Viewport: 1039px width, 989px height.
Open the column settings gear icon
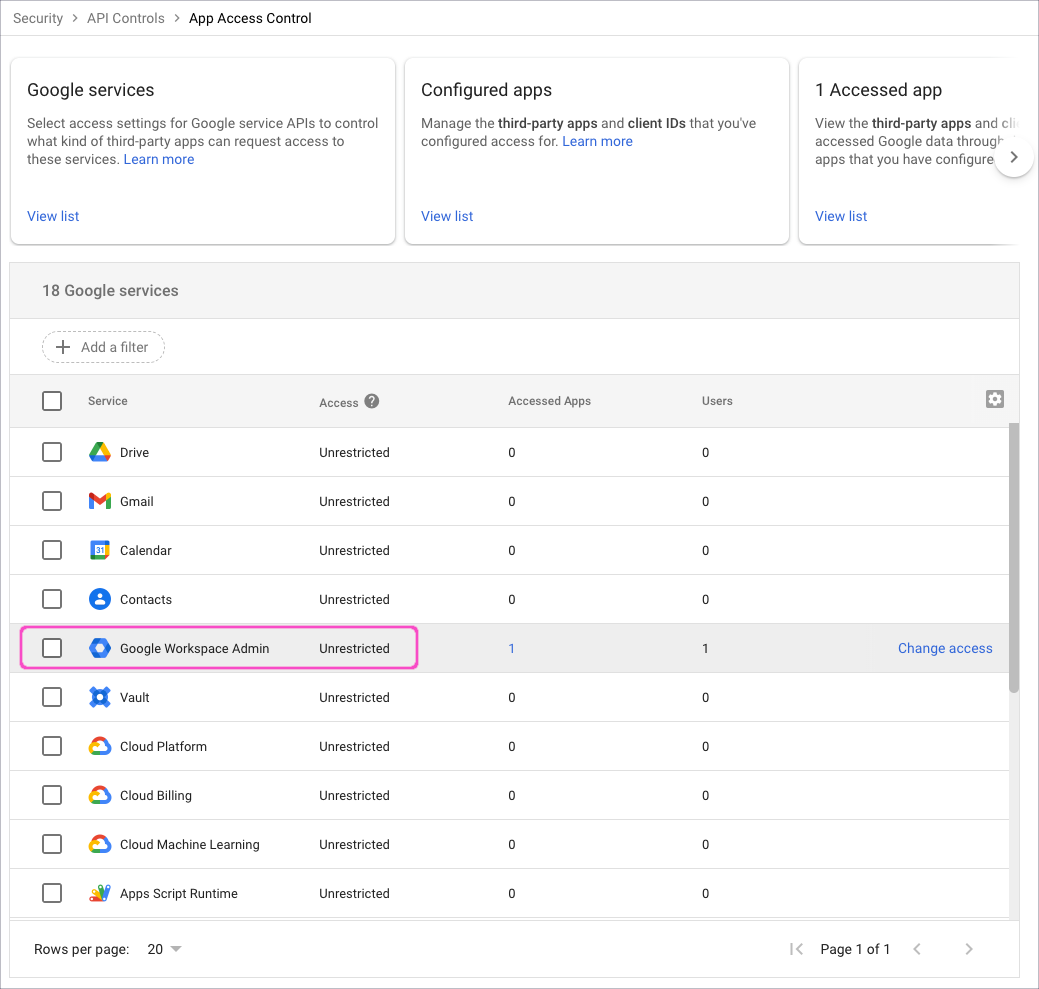pyautogui.click(x=994, y=398)
